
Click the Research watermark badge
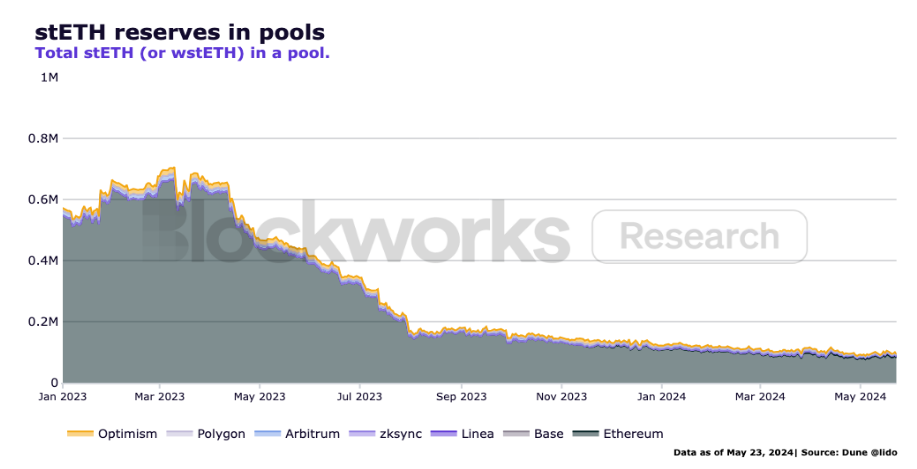click(x=699, y=236)
